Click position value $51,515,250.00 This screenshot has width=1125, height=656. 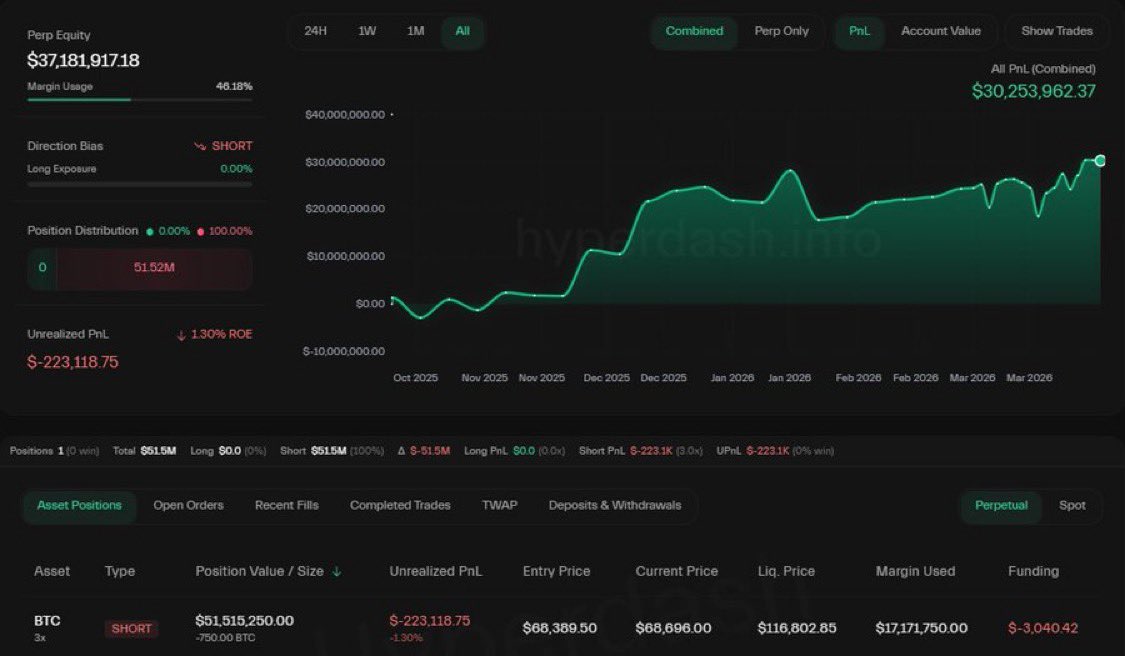pos(245,621)
